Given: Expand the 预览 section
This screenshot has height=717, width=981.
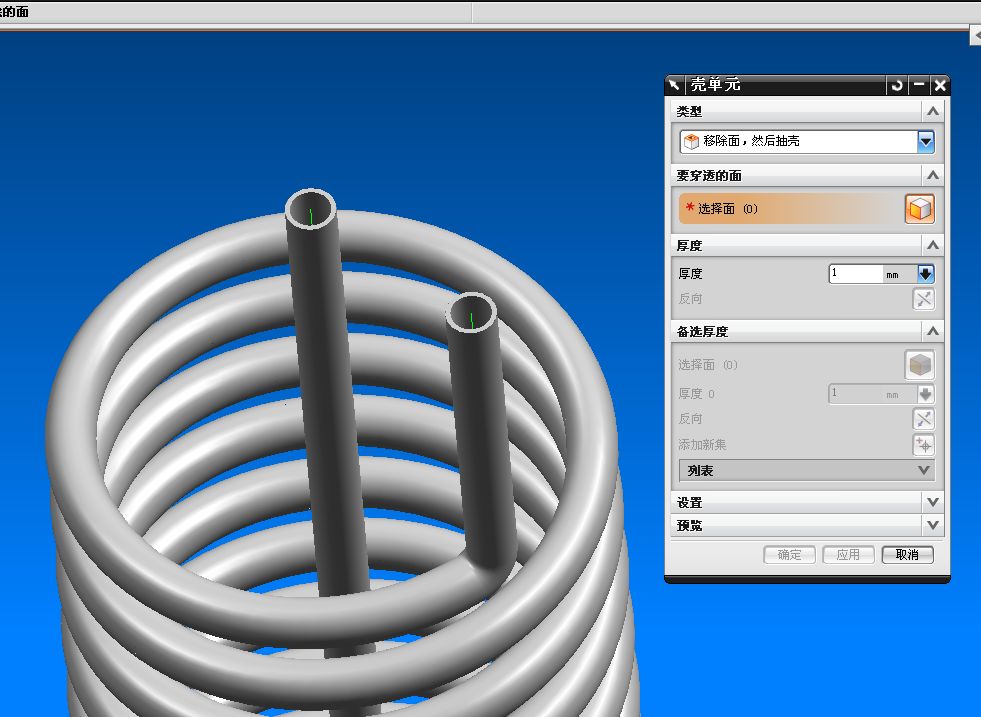Looking at the screenshot, I should click(x=932, y=525).
